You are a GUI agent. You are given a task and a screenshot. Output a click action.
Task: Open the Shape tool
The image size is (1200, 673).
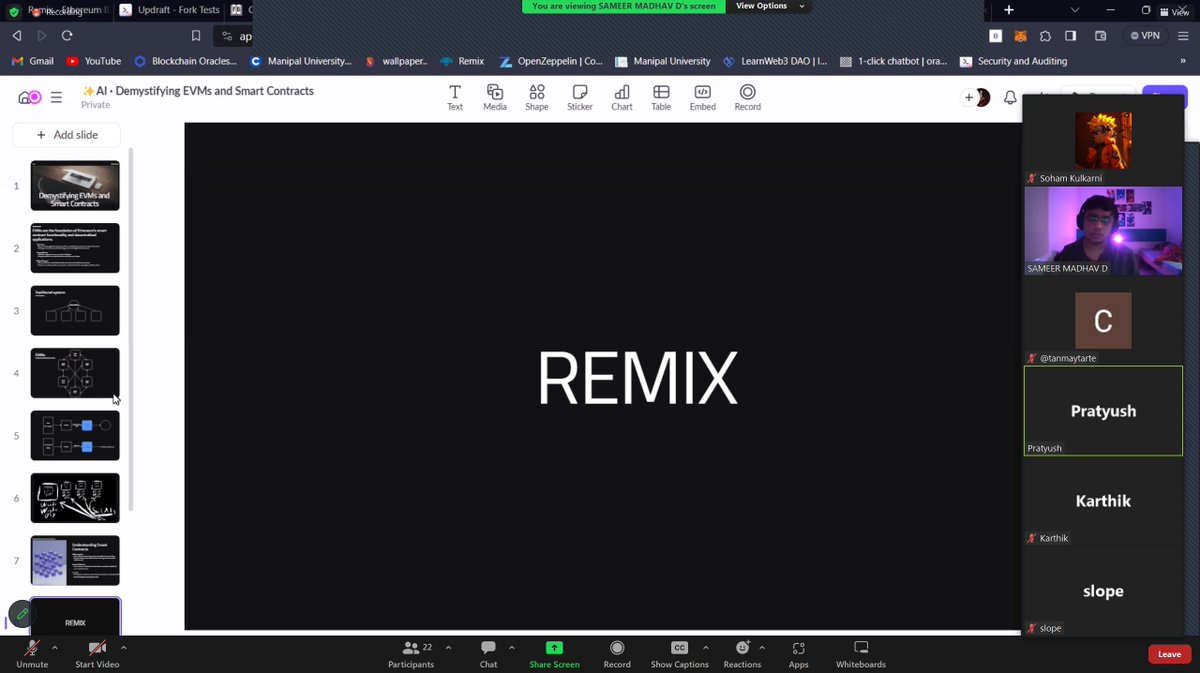click(x=537, y=96)
